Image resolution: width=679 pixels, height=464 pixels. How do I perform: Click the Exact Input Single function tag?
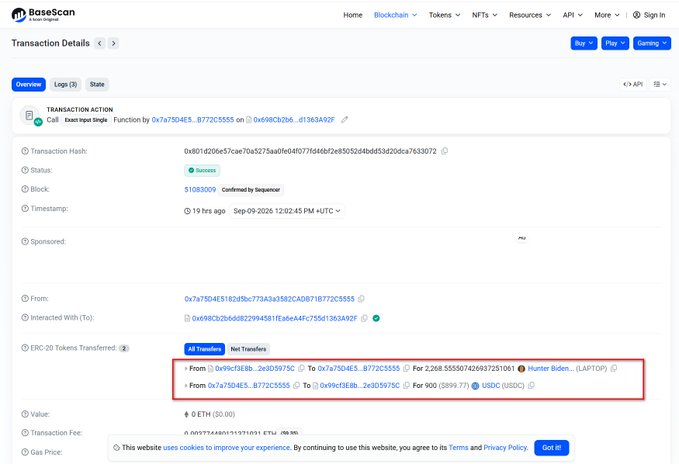(x=86, y=120)
